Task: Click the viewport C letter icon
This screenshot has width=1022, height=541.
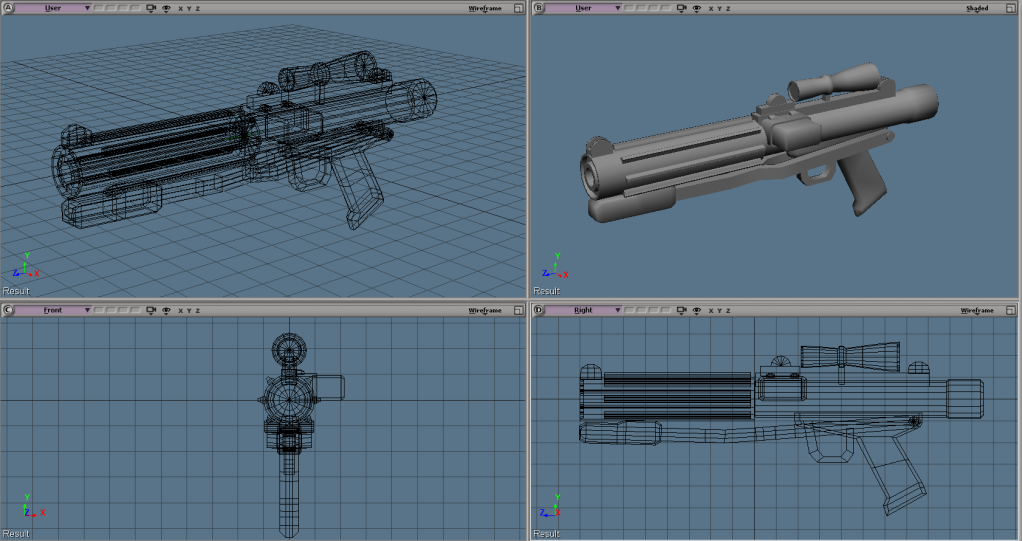Action: click(x=8, y=310)
